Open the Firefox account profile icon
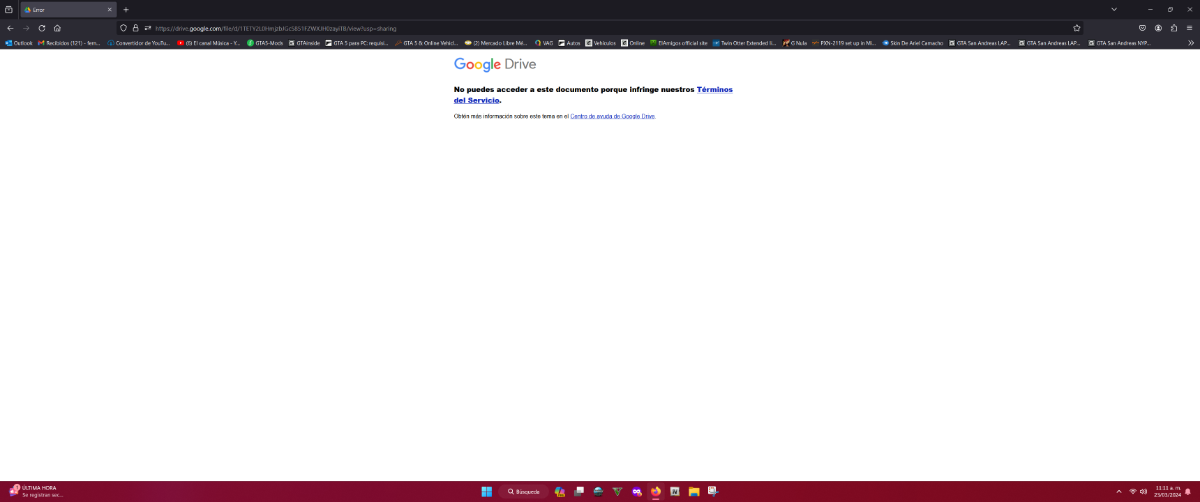 click(x=1158, y=28)
